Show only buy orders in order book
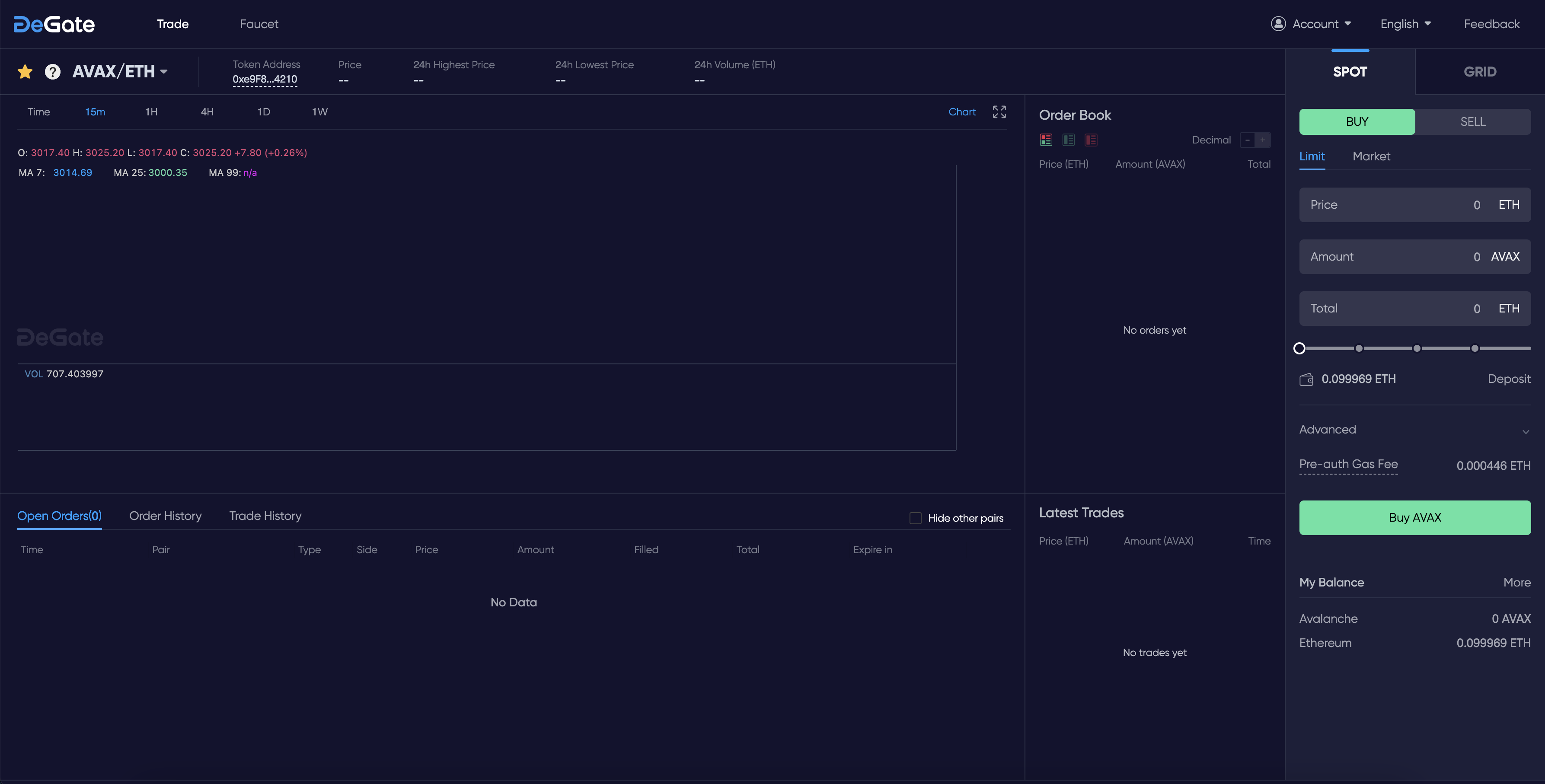 pos(1068,140)
